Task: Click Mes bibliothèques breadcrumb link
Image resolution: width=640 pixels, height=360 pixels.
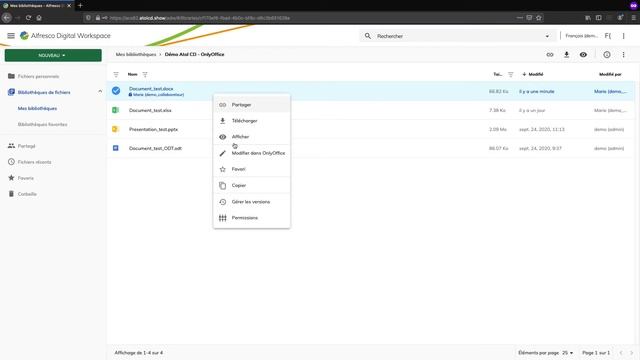Action: click(136, 54)
